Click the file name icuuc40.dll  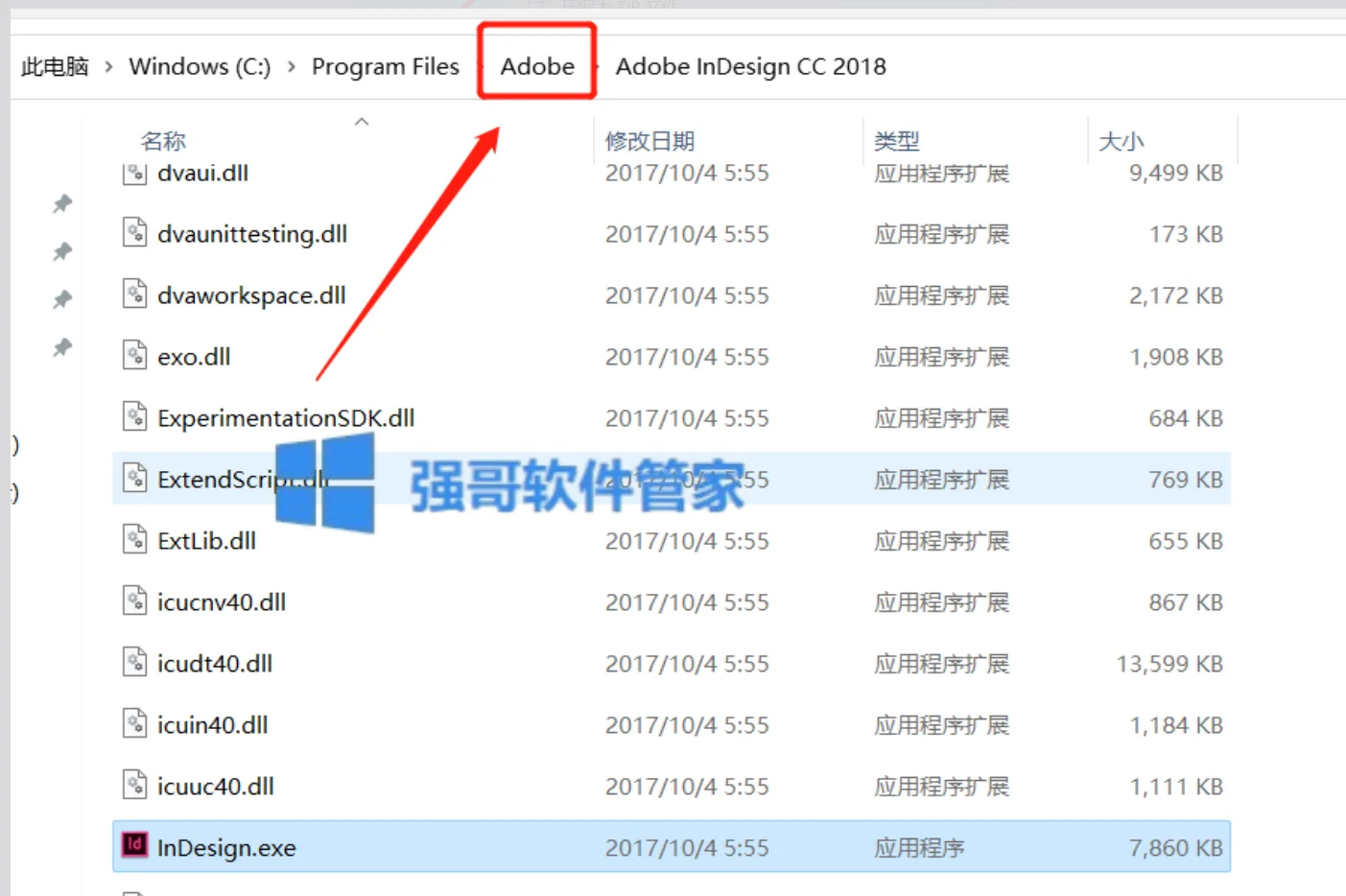point(216,787)
